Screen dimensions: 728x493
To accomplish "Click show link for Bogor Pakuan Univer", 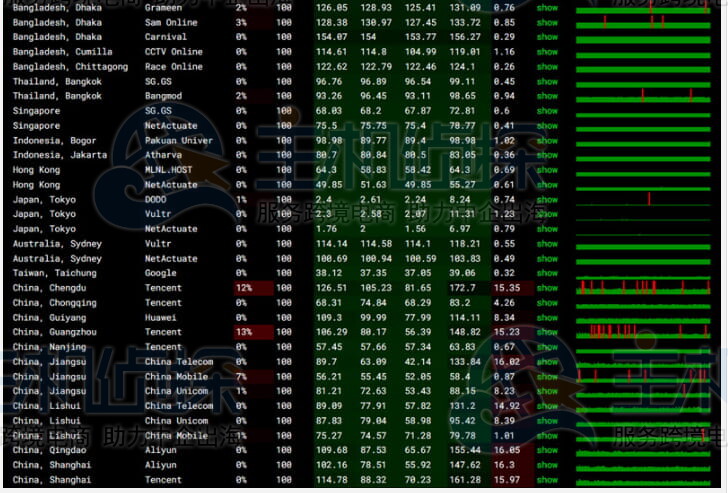I will 547,141.
